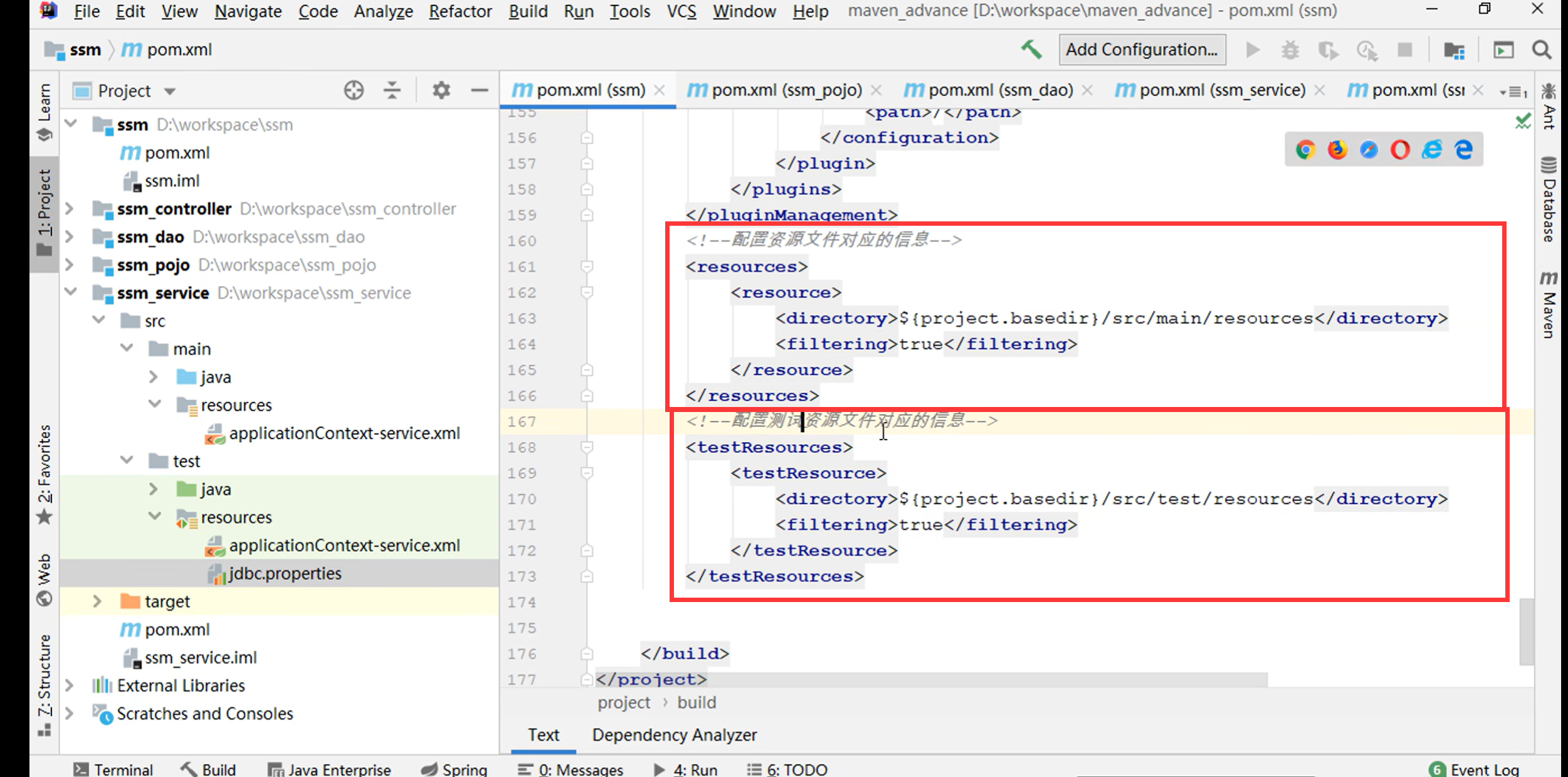This screenshot has height=777, width=1568.
Task: Expand the ssm_controller module
Action: (x=70, y=209)
